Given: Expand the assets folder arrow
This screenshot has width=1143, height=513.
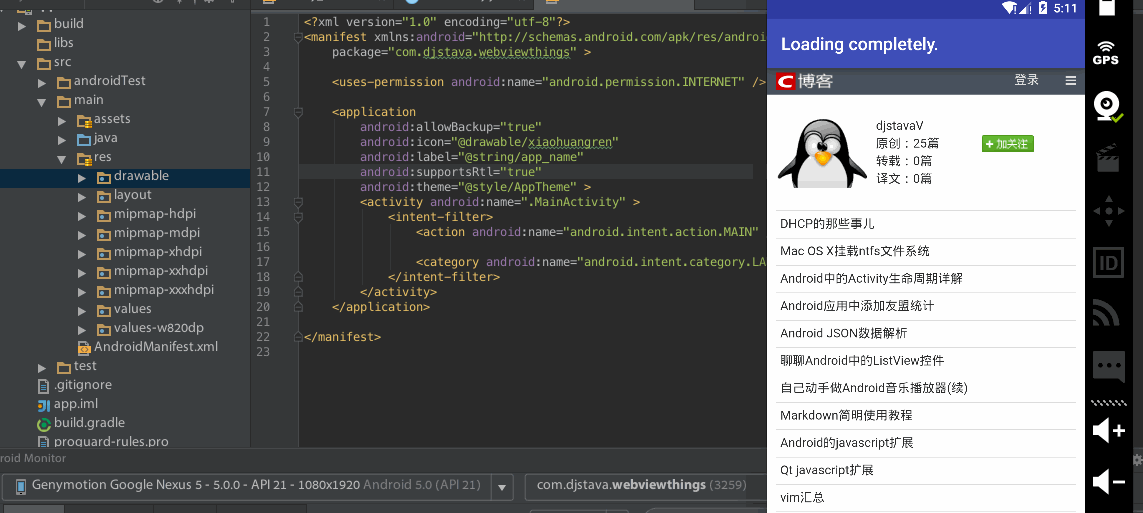Looking at the screenshot, I should [x=62, y=120].
